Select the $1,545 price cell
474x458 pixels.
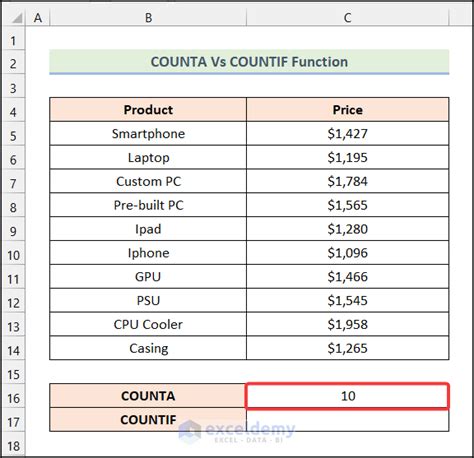(x=348, y=300)
